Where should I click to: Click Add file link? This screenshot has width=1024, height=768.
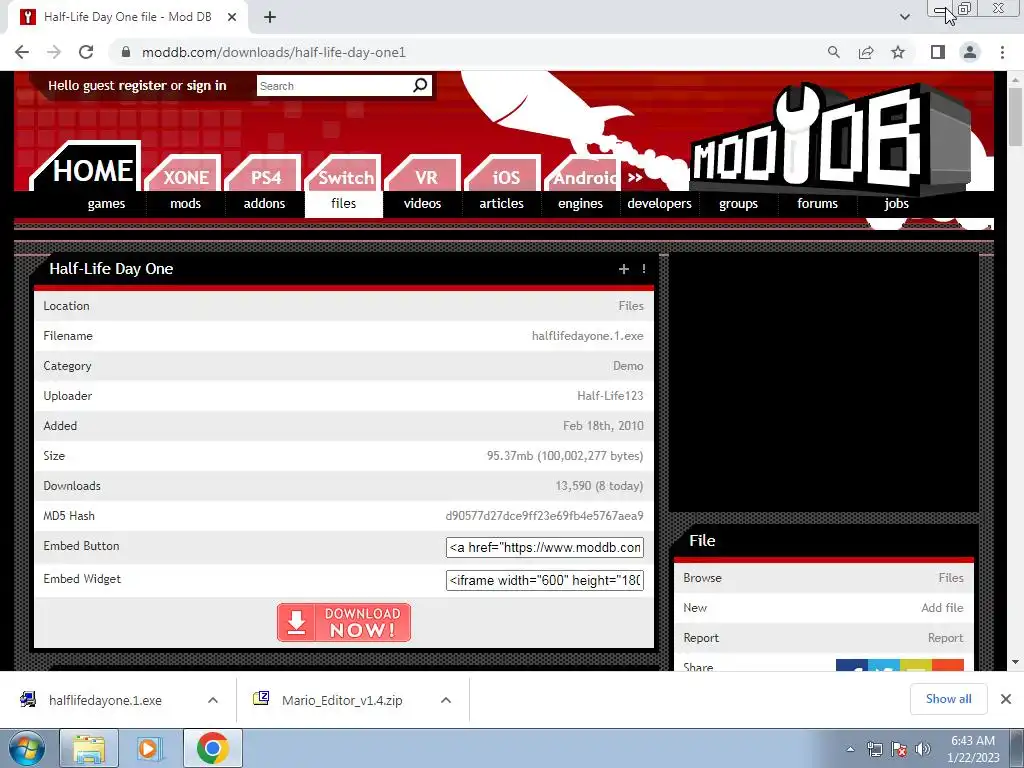point(942,608)
